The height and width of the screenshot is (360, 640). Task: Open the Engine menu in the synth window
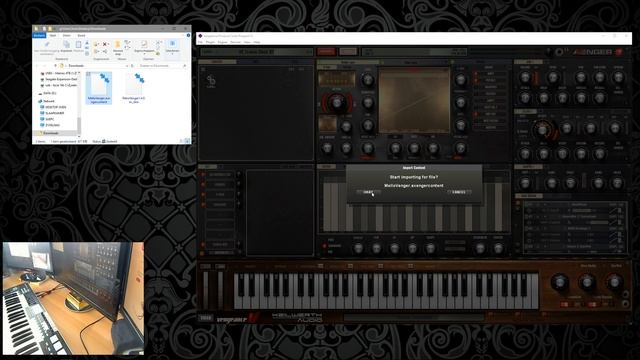tap(222, 42)
